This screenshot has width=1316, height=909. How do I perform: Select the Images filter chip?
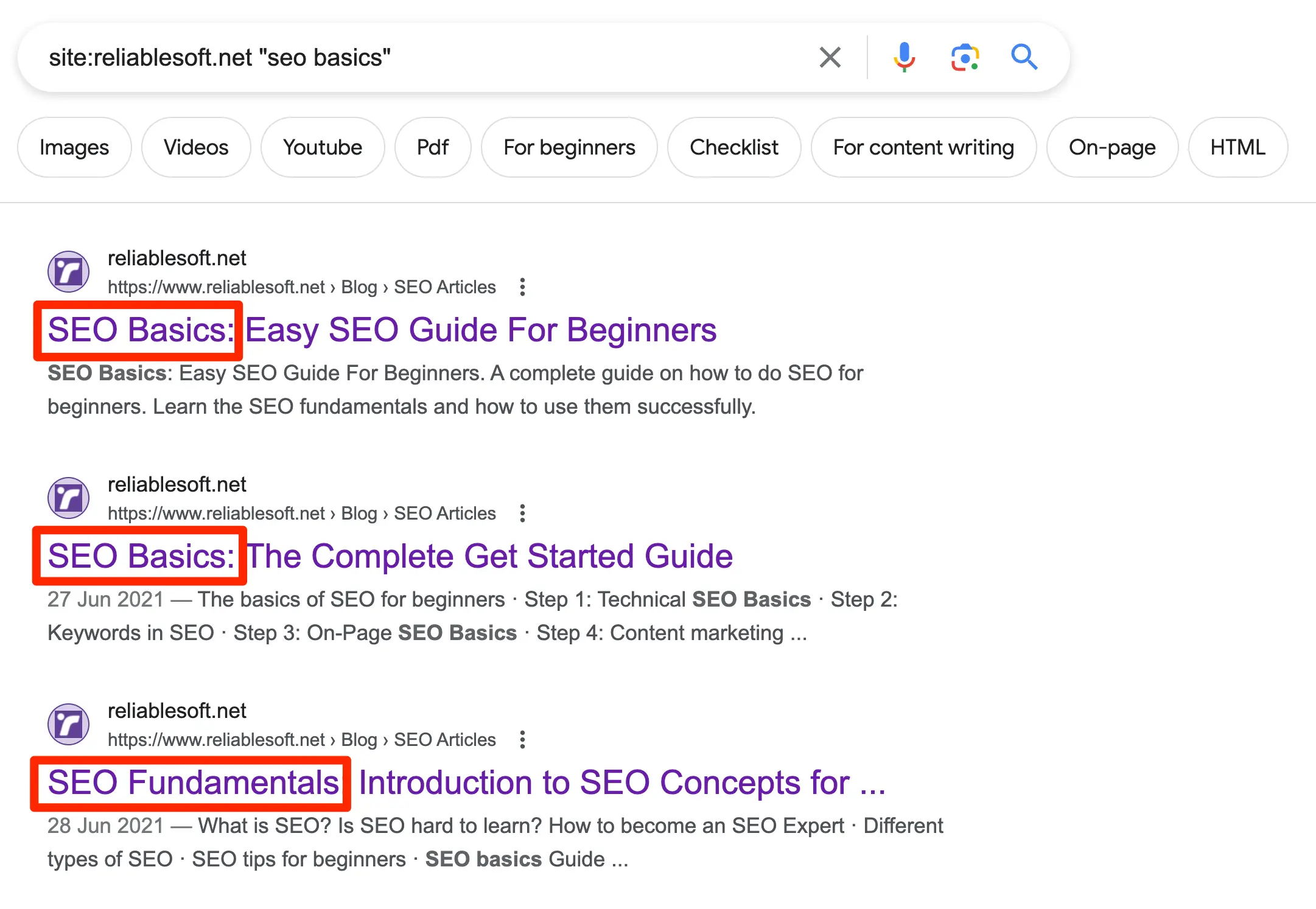[74, 148]
